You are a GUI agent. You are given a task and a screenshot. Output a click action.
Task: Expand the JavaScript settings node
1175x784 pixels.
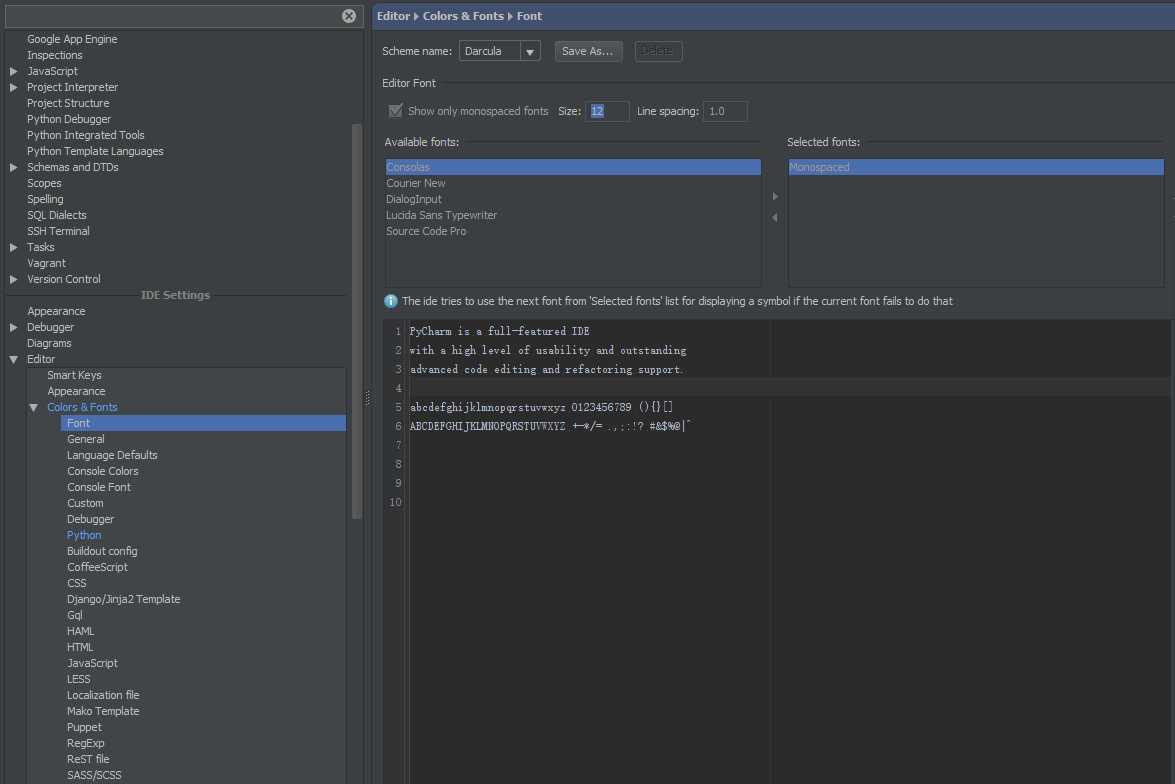[13, 71]
